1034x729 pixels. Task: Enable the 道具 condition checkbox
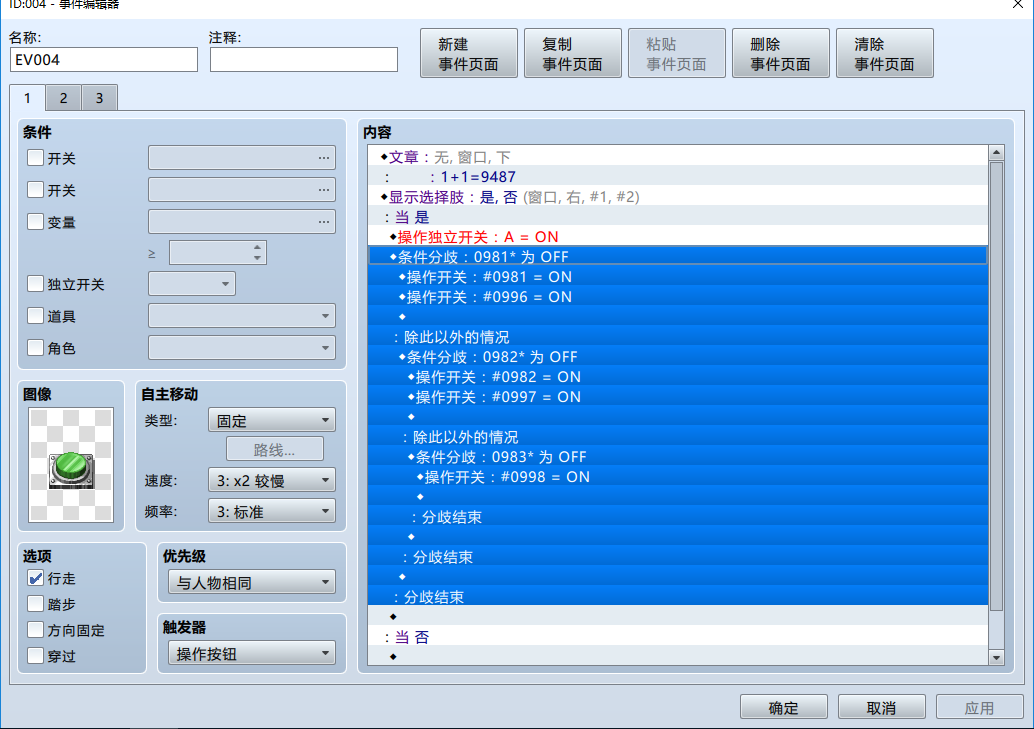coord(36,315)
